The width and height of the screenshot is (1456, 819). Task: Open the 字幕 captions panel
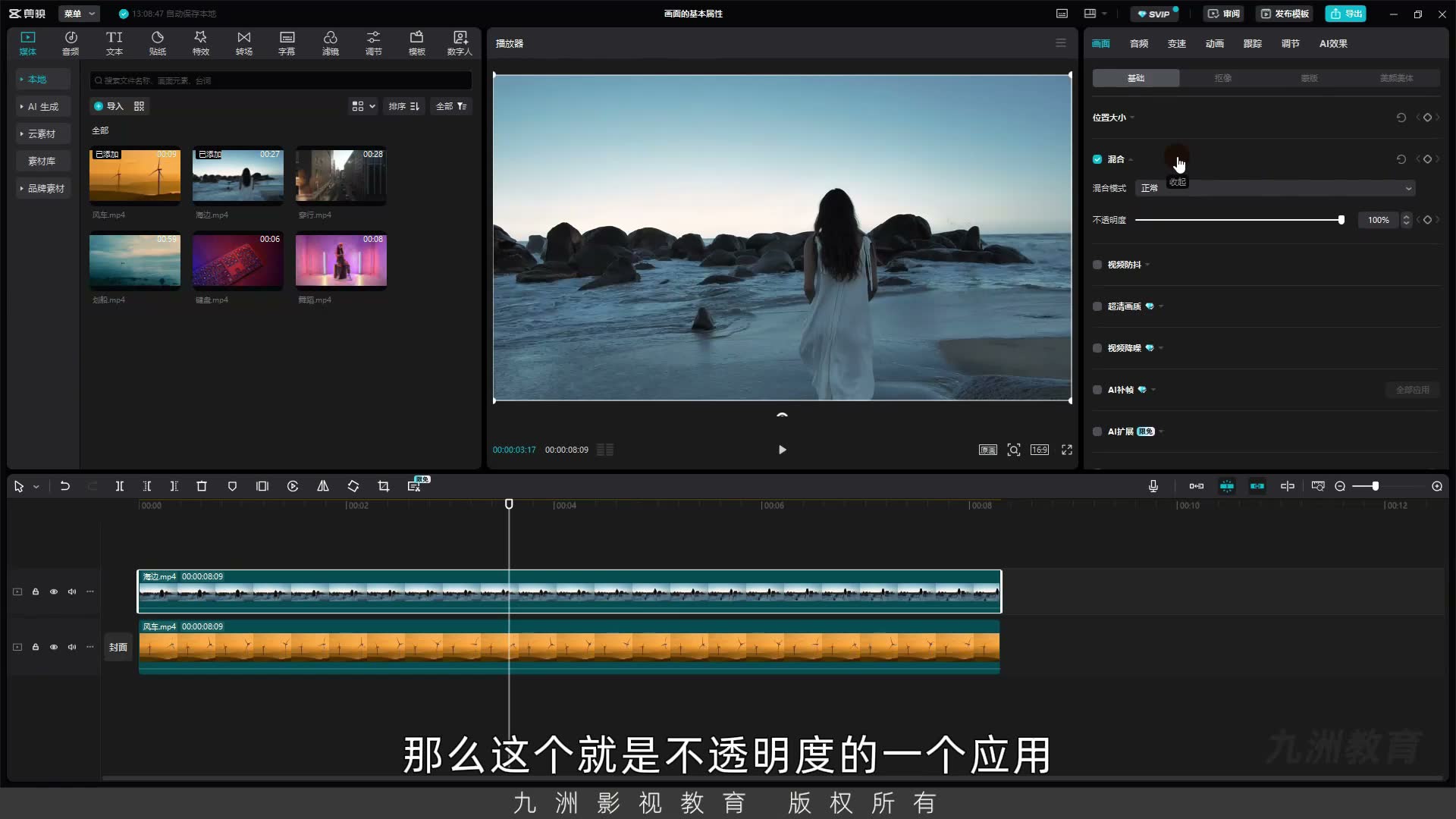point(287,43)
